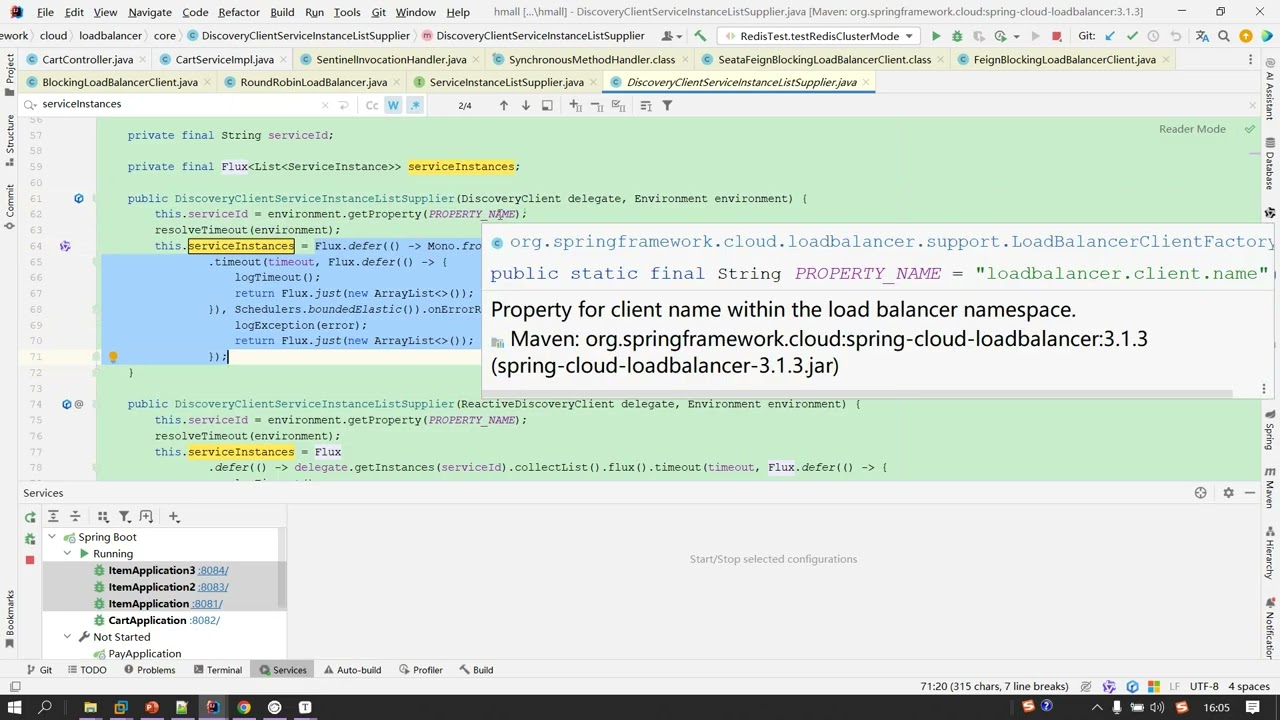Image resolution: width=1280 pixels, height=720 pixels.
Task: Open the TODO tool window
Action: pyautogui.click(x=85, y=670)
